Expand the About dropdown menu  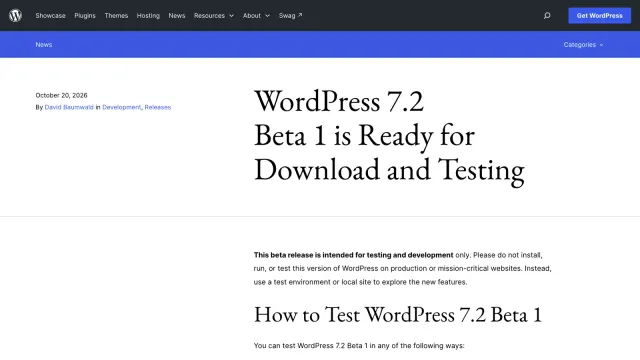pos(256,16)
